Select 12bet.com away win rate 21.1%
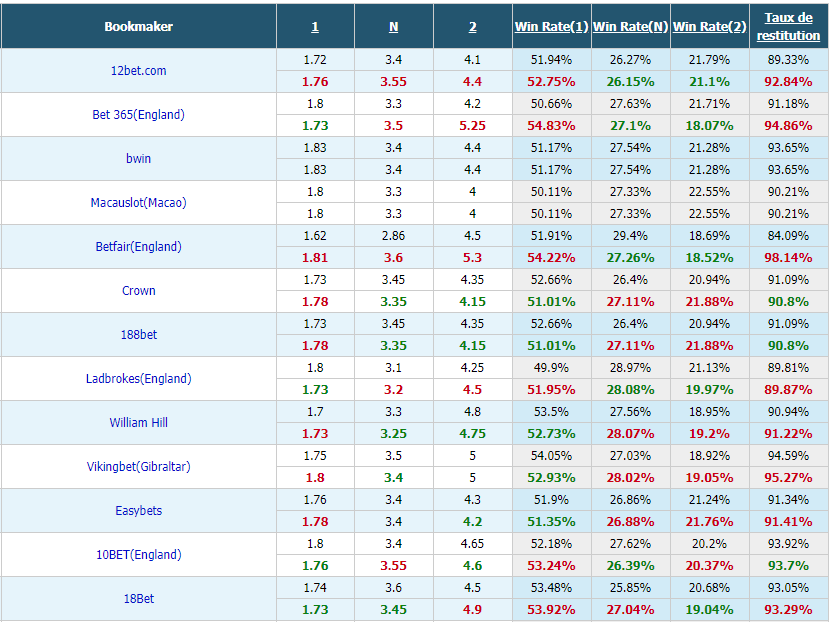 point(709,82)
